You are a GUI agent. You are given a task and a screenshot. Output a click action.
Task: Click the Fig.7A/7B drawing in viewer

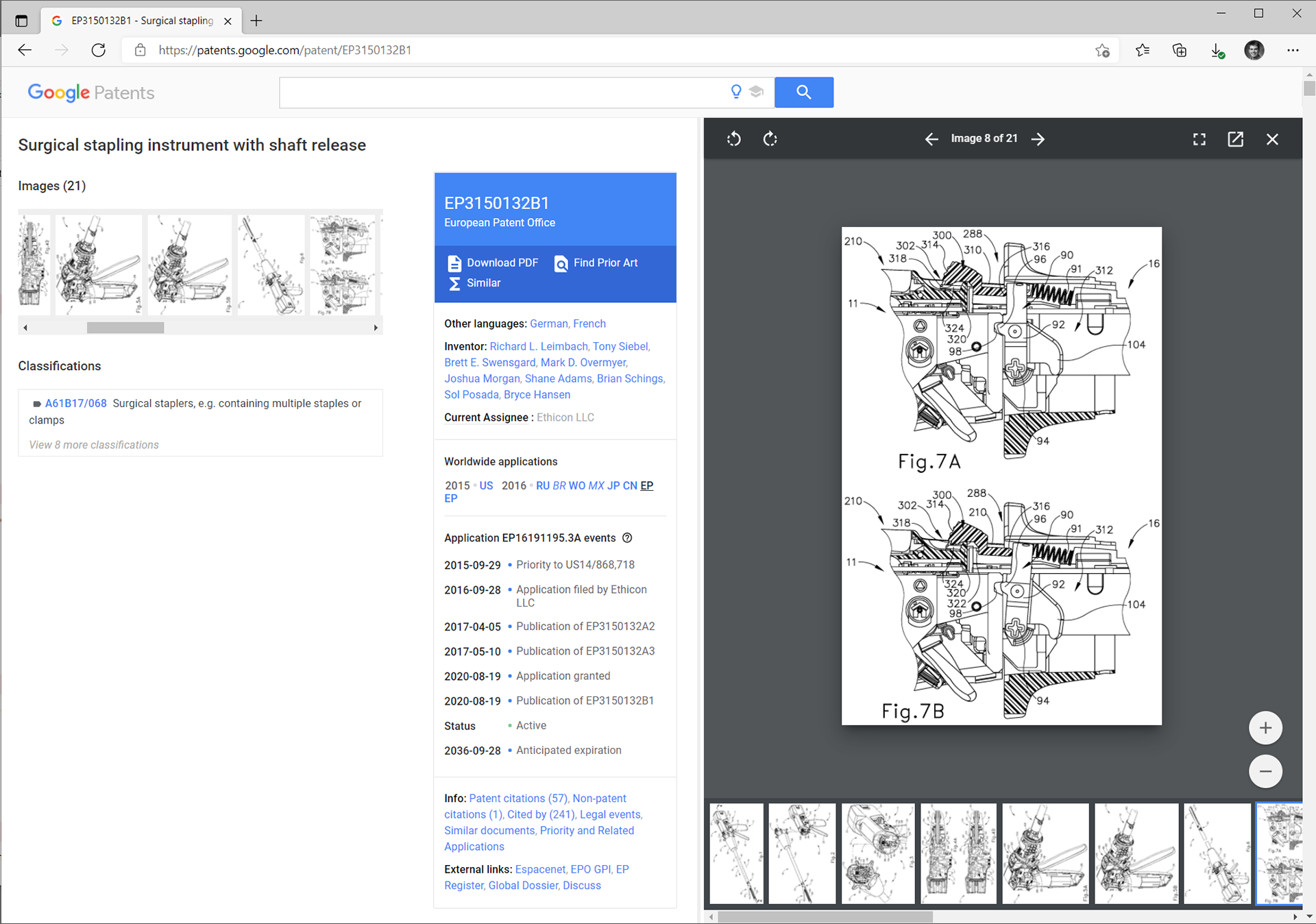pyautogui.click(x=1001, y=476)
